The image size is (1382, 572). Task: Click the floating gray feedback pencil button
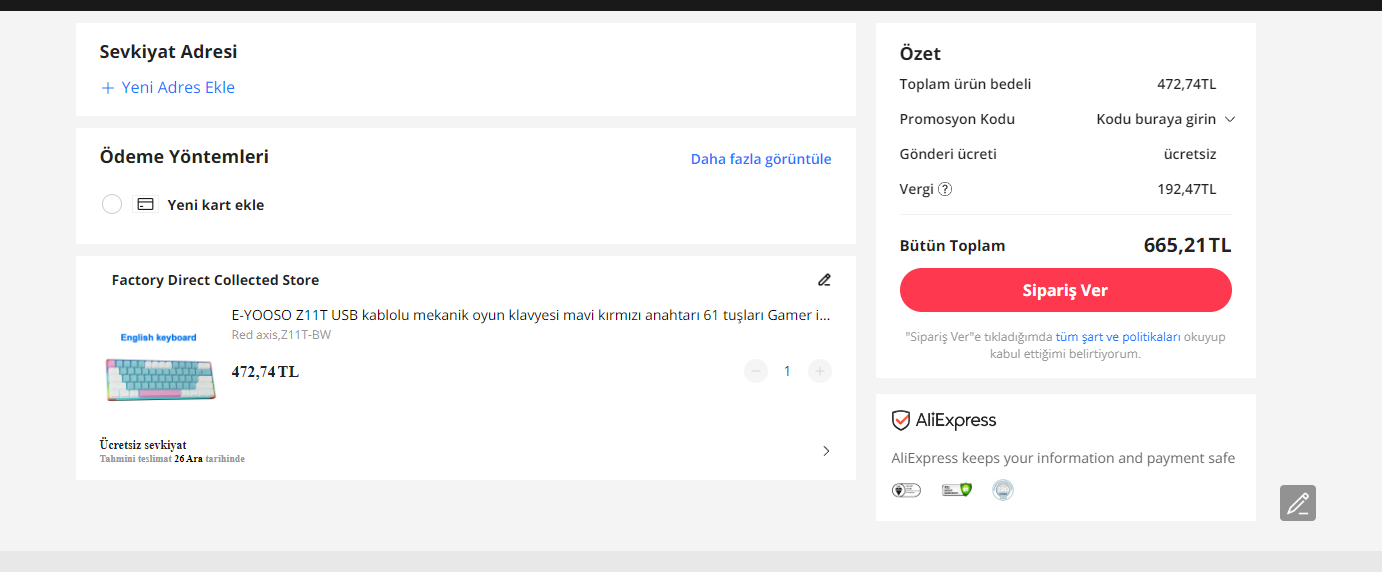[x=1298, y=503]
